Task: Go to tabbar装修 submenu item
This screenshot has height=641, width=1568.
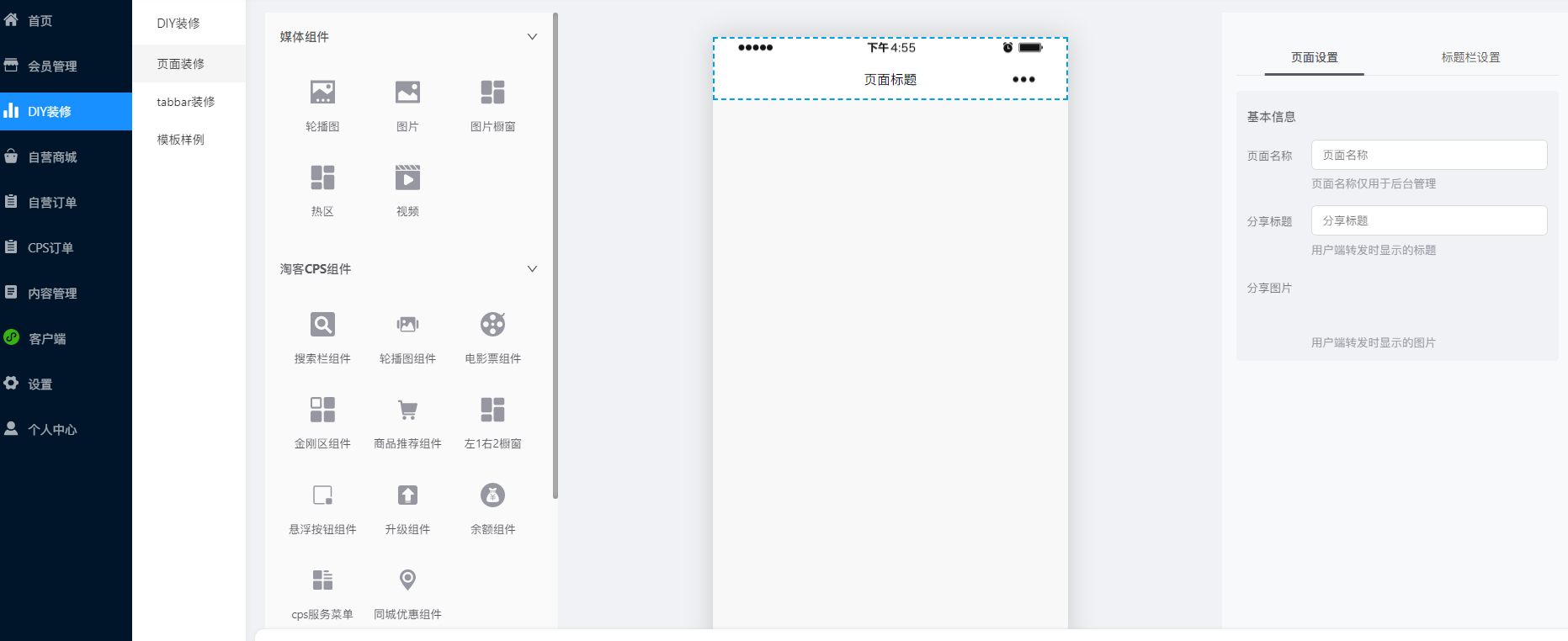Action: [186, 102]
